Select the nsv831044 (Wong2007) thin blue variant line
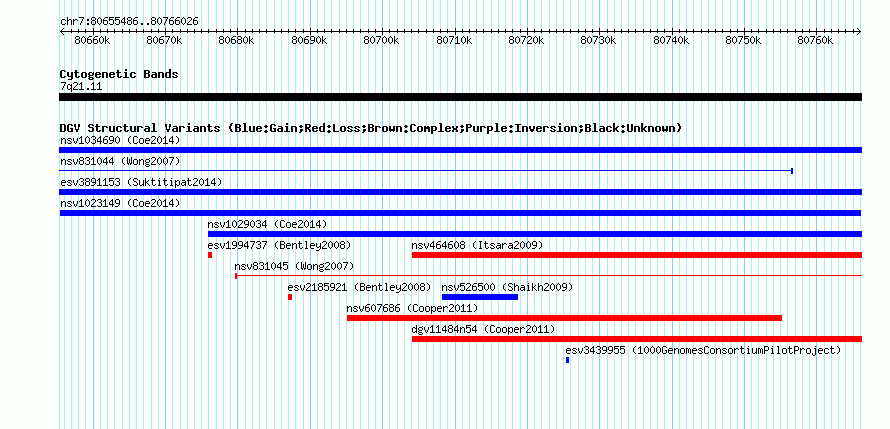The image size is (890, 429). point(426,171)
